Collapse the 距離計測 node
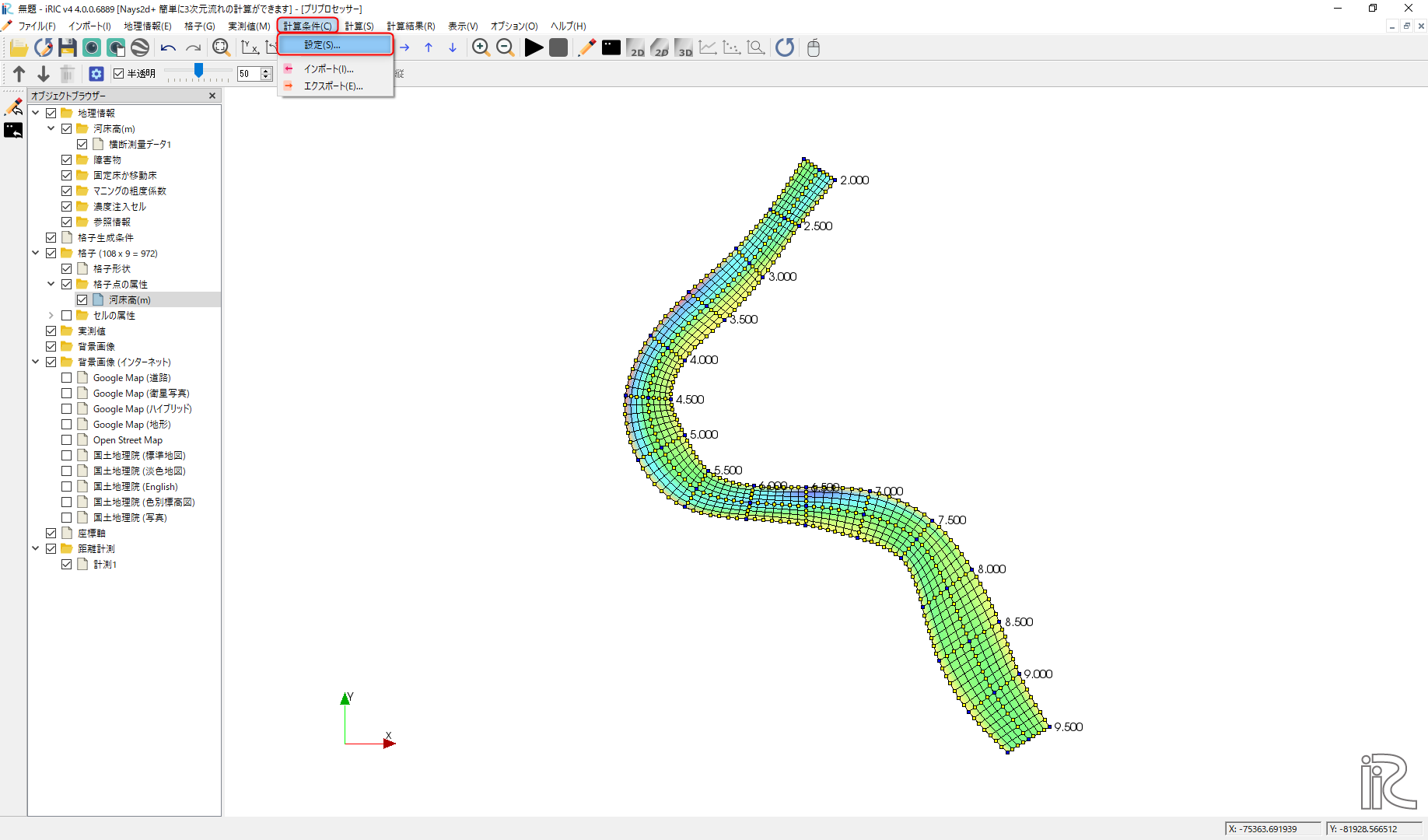 36,548
